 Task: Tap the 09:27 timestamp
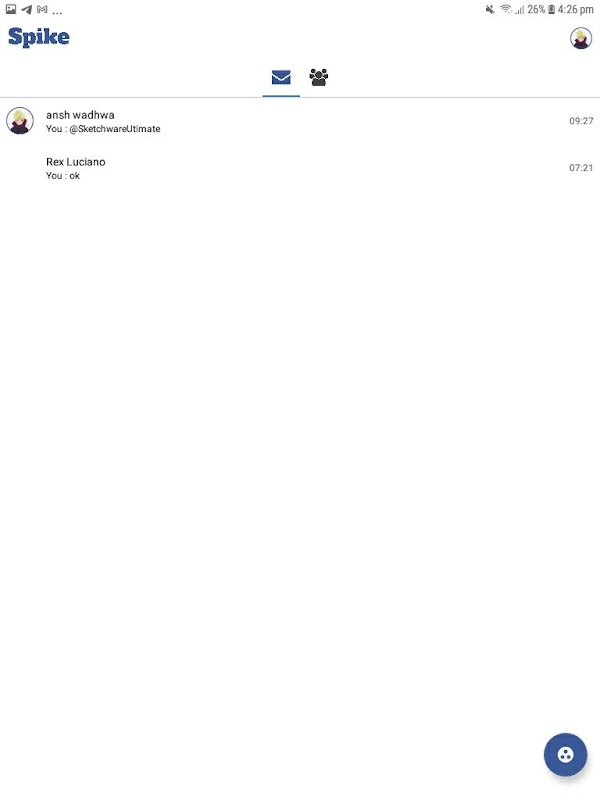pyautogui.click(x=581, y=121)
